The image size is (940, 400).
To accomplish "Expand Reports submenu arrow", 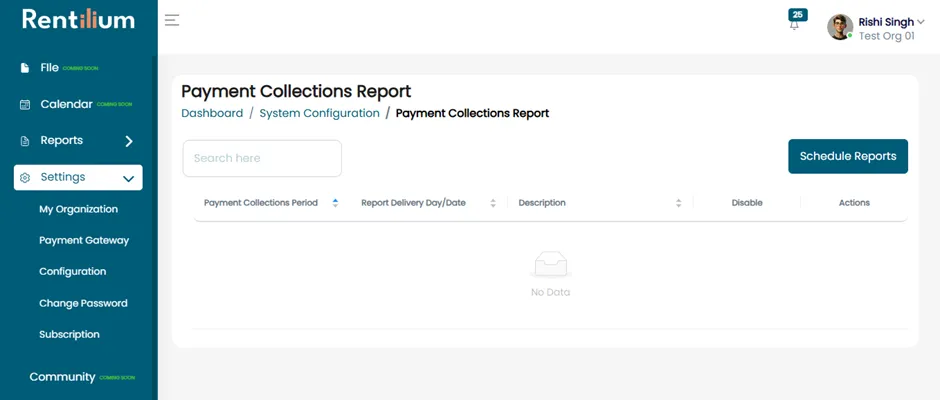I will click(129, 141).
